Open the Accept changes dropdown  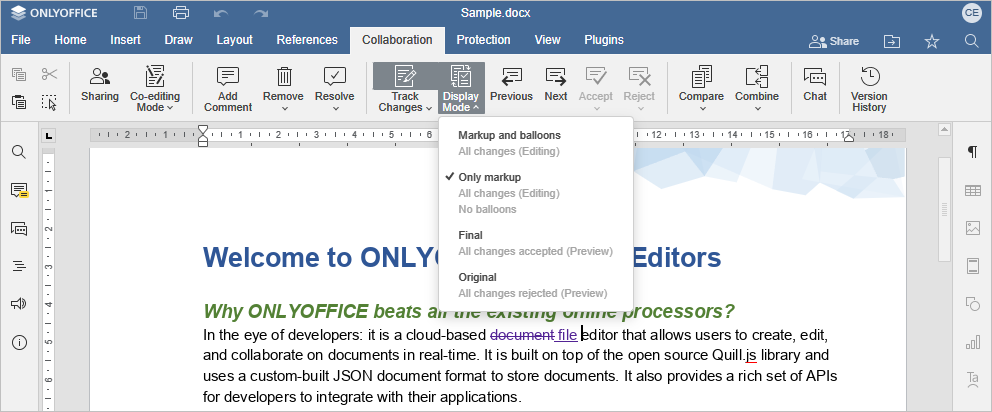(x=596, y=108)
